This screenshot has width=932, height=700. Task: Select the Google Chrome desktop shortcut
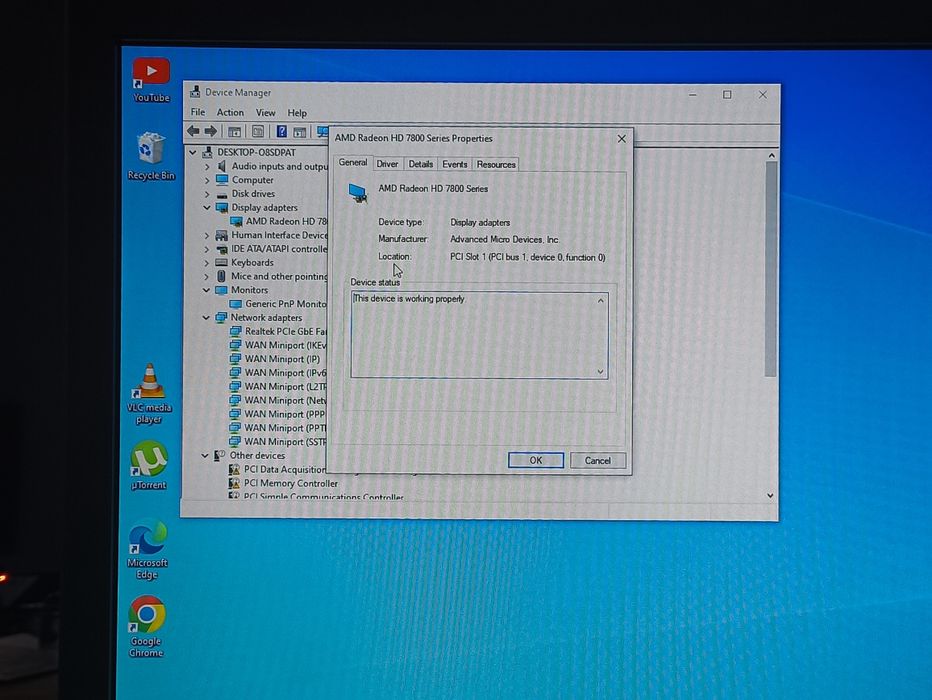click(x=146, y=627)
